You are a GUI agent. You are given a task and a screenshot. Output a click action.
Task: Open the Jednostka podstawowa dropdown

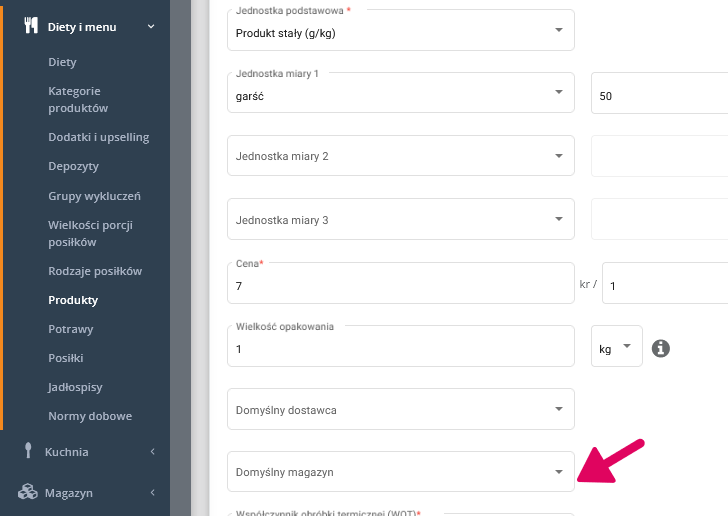click(x=400, y=31)
